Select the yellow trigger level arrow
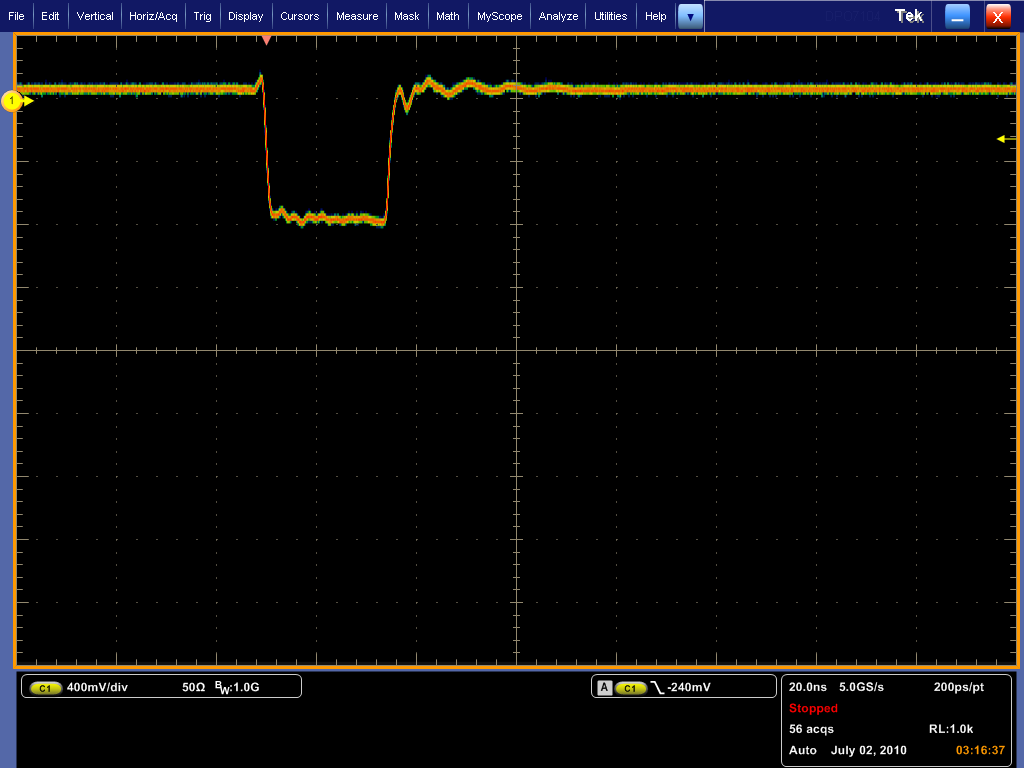This screenshot has height=768, width=1024. click(1004, 139)
